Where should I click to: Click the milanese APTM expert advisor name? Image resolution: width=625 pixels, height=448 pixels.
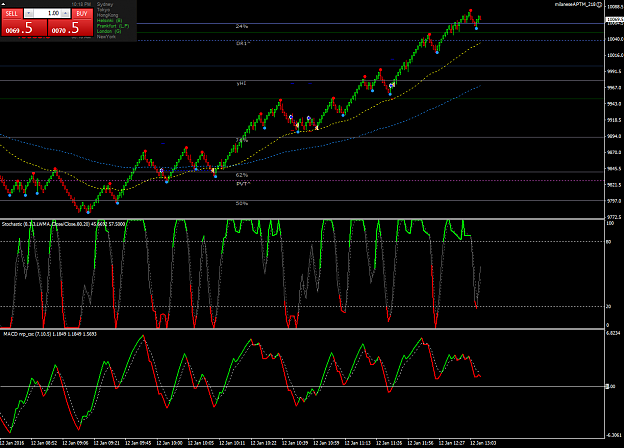pos(576,4)
